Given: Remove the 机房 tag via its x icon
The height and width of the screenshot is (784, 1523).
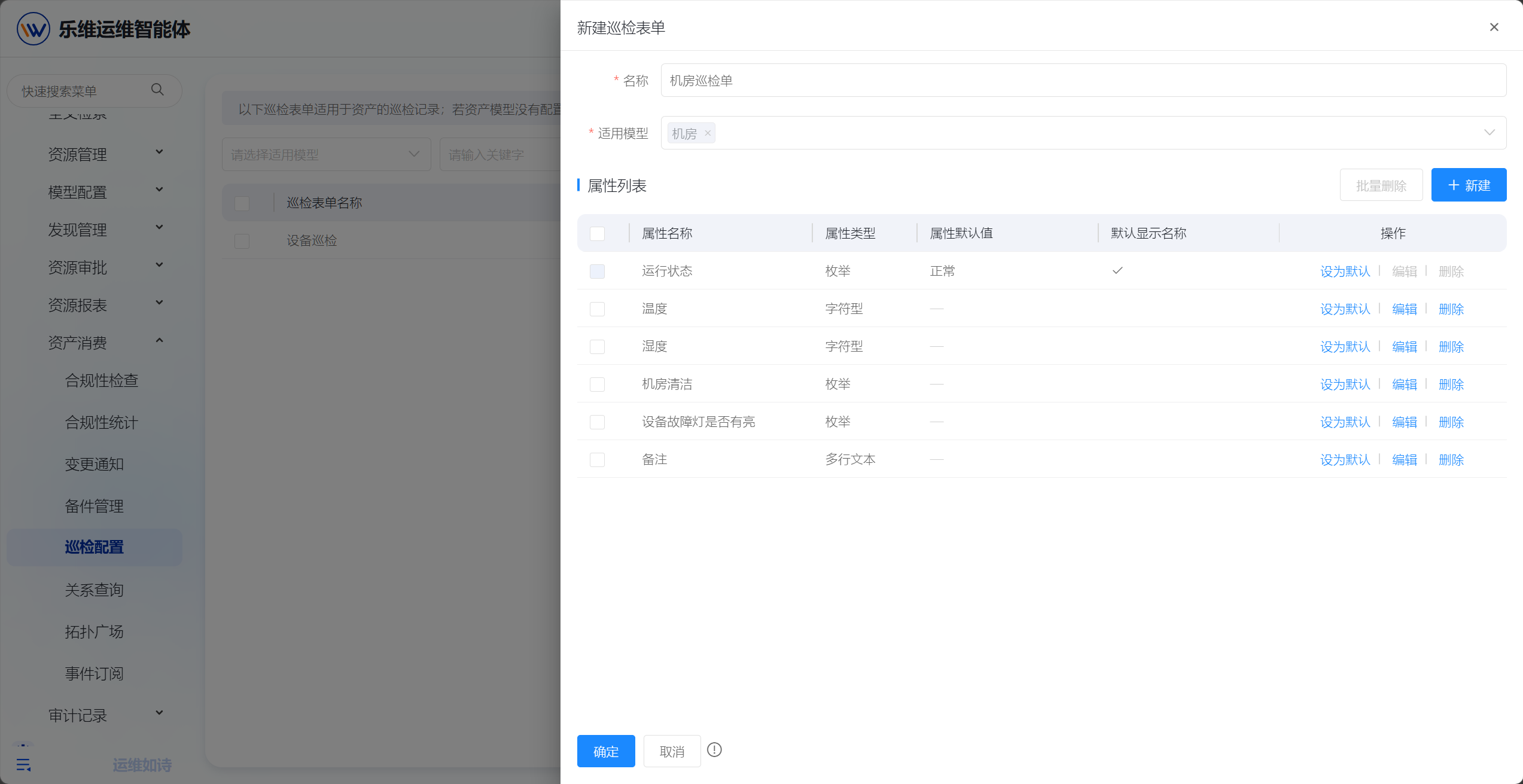Looking at the screenshot, I should click(x=708, y=133).
